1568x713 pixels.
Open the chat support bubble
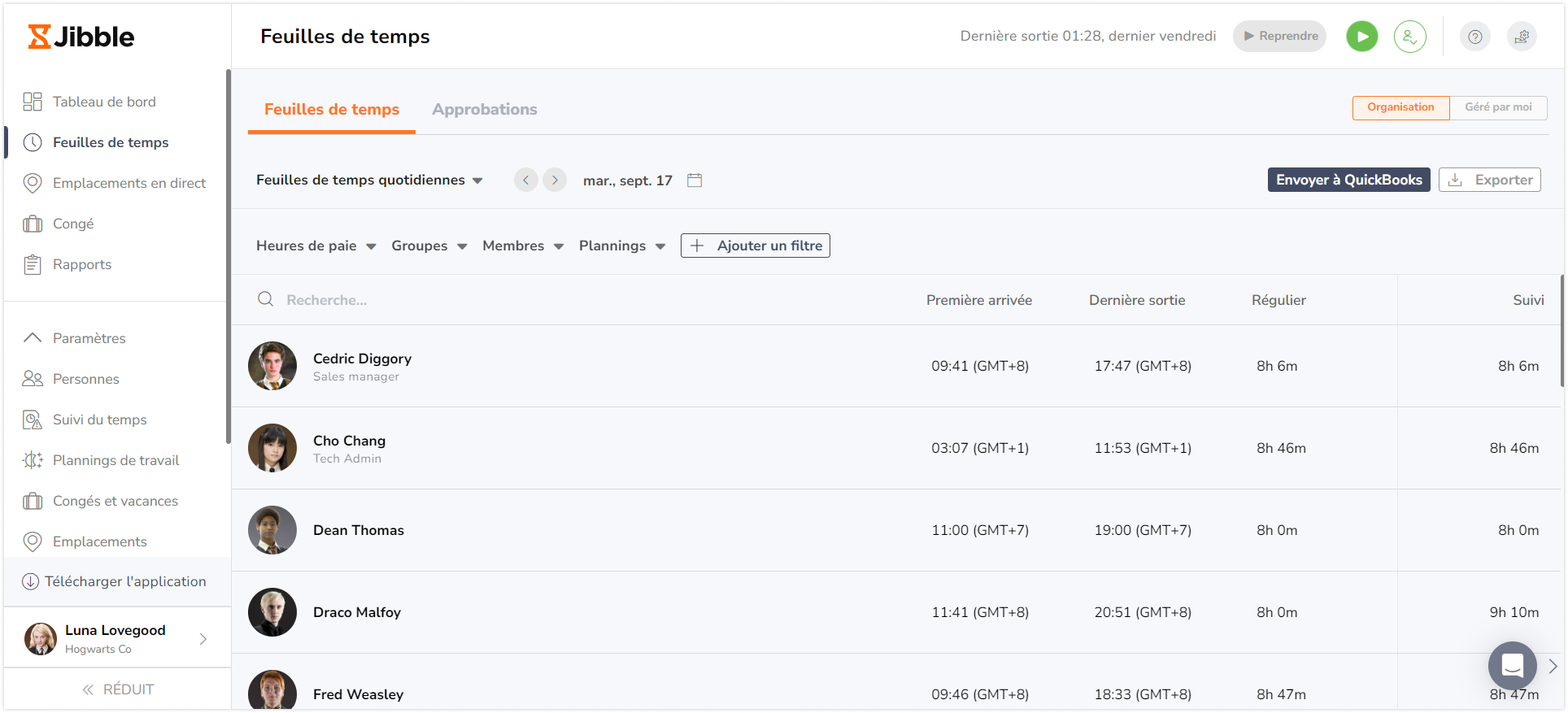pos(1512,666)
